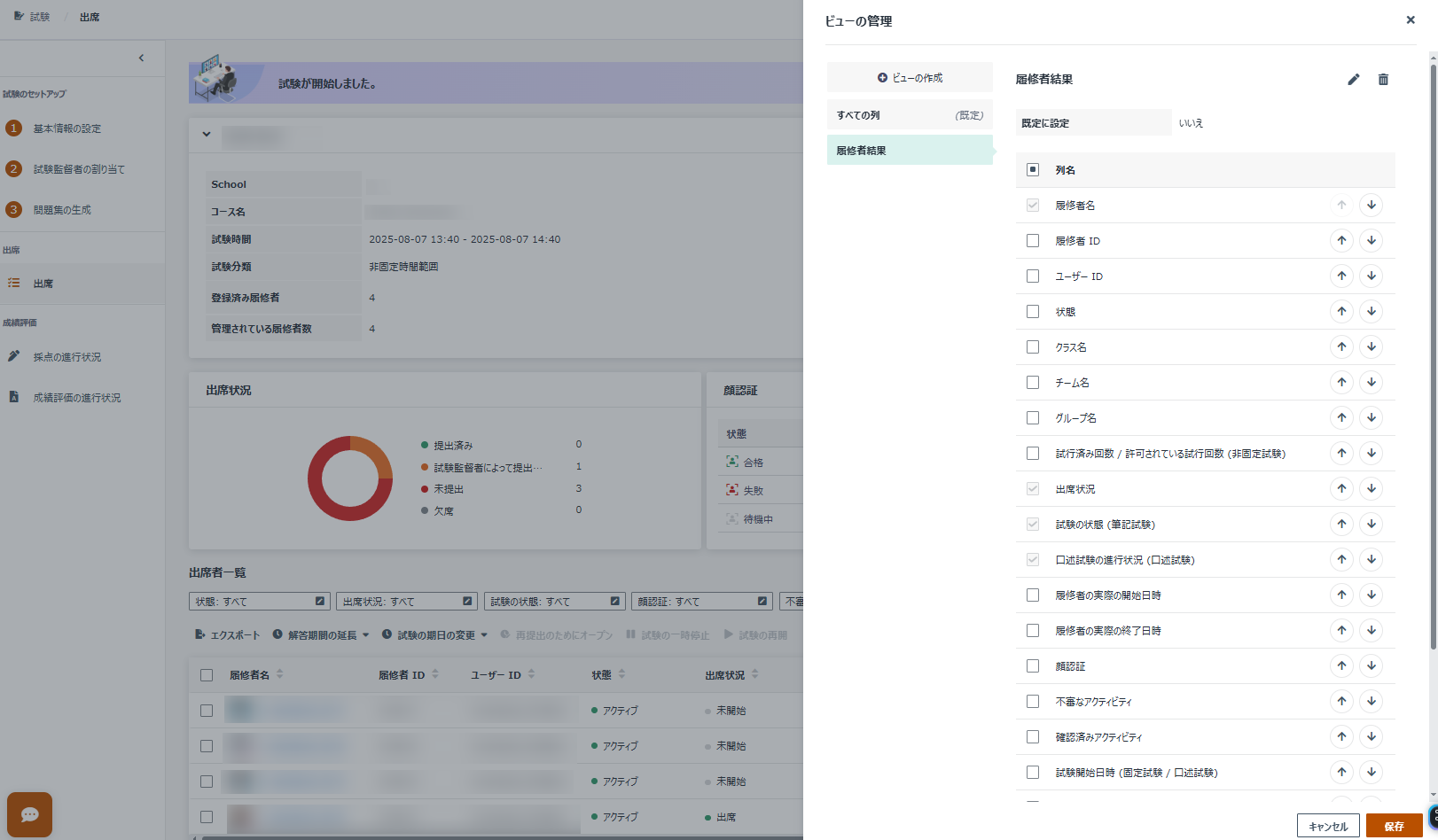Click the trash delete icon for the view
Viewport: 1438px width, 840px height.
pyautogui.click(x=1383, y=80)
